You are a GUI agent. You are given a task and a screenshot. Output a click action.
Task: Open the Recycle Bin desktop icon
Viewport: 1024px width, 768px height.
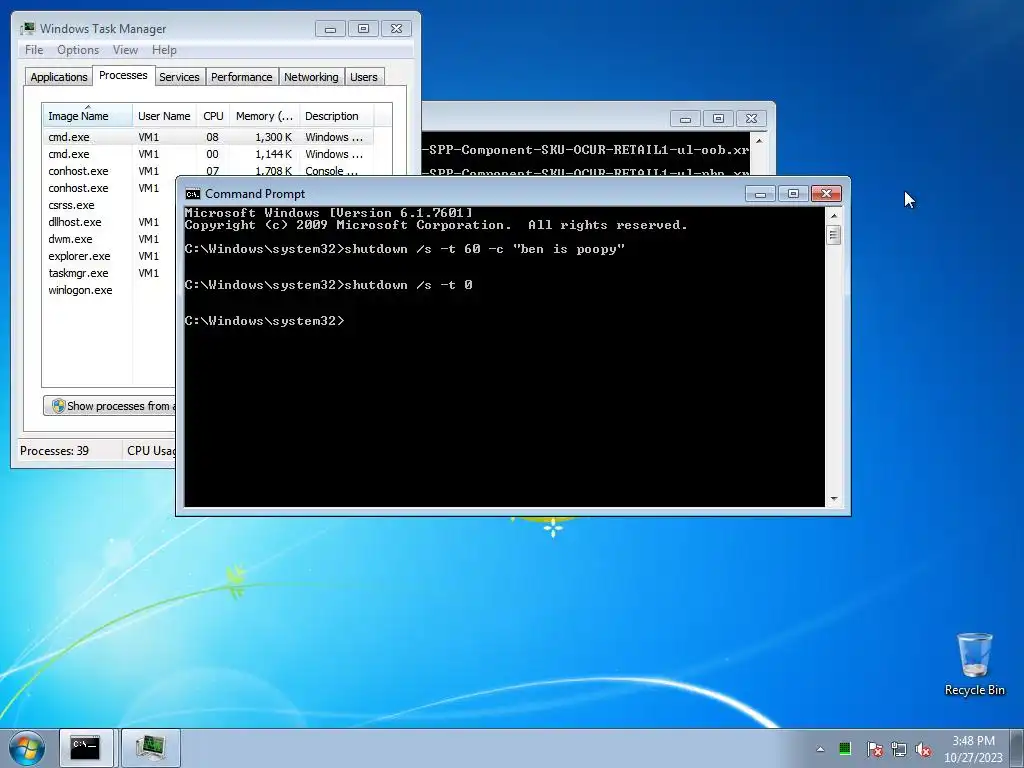(974, 664)
